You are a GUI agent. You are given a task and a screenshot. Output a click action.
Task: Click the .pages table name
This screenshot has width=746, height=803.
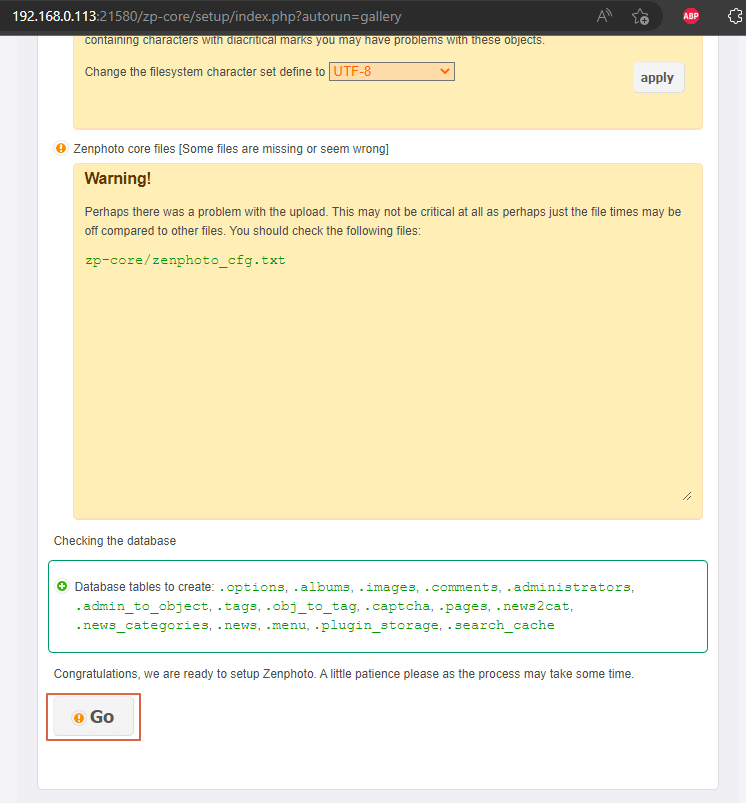463,606
